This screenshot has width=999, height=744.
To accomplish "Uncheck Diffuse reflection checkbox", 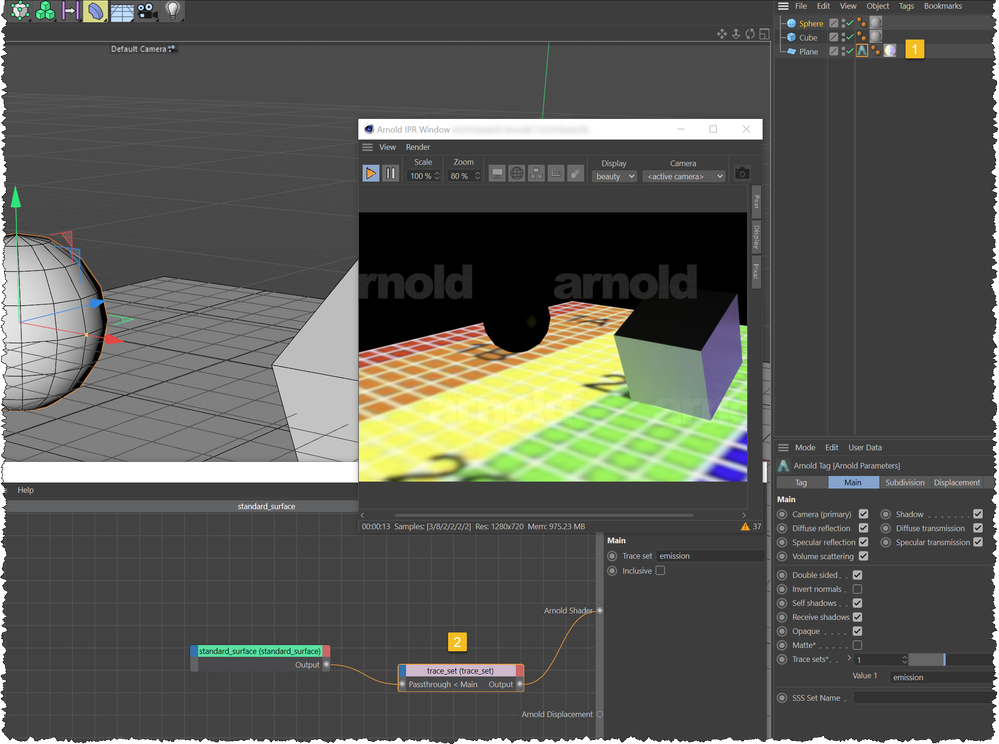I will click(x=863, y=528).
